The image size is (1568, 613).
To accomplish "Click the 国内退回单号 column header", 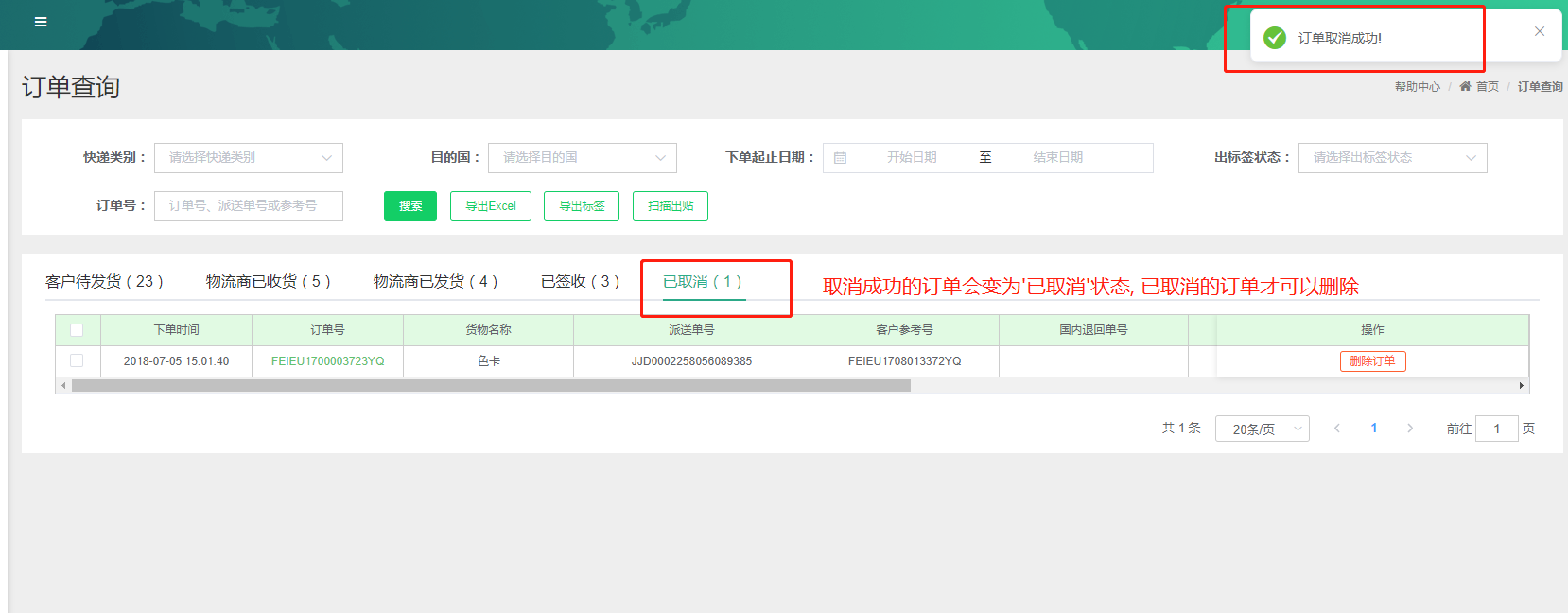I will (x=1093, y=330).
